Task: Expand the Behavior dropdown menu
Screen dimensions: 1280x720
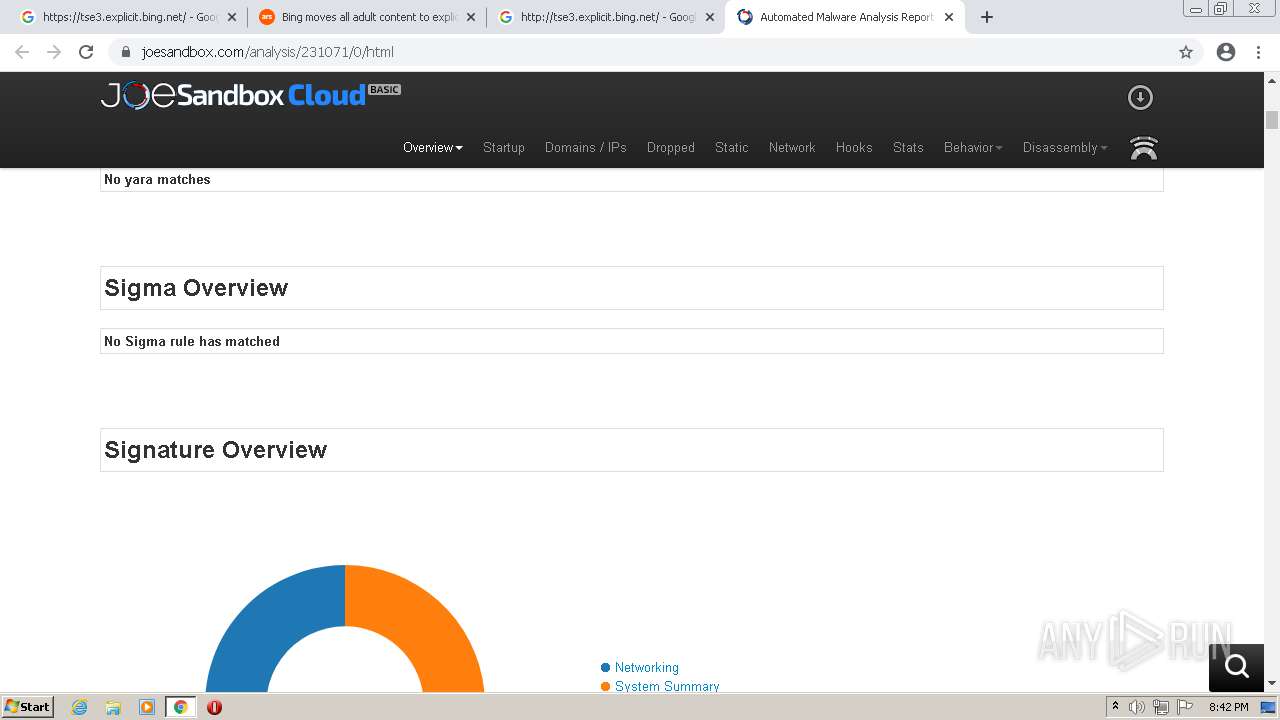Action: point(973,147)
